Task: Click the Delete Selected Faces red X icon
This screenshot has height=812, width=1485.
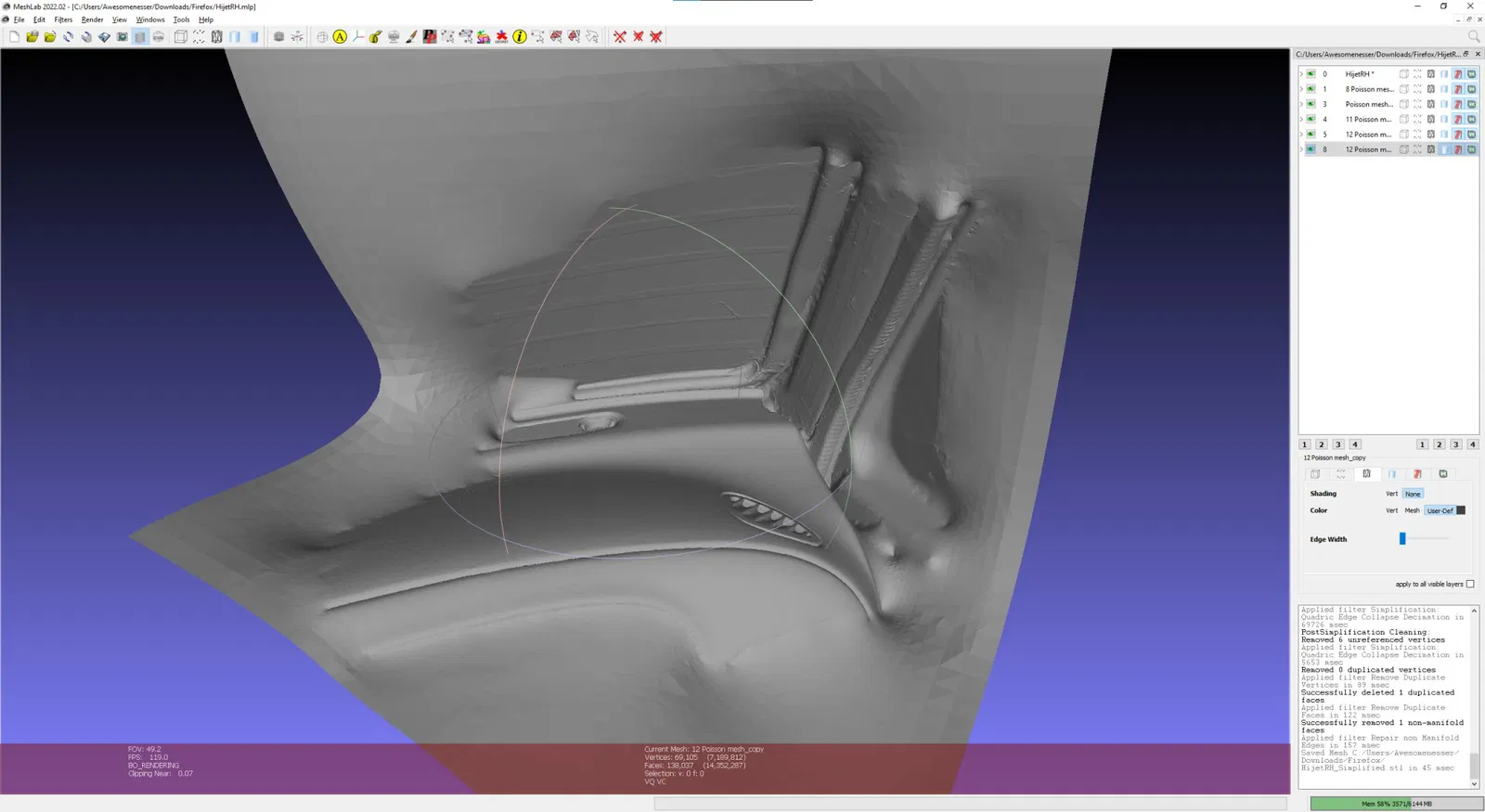Action: point(639,37)
